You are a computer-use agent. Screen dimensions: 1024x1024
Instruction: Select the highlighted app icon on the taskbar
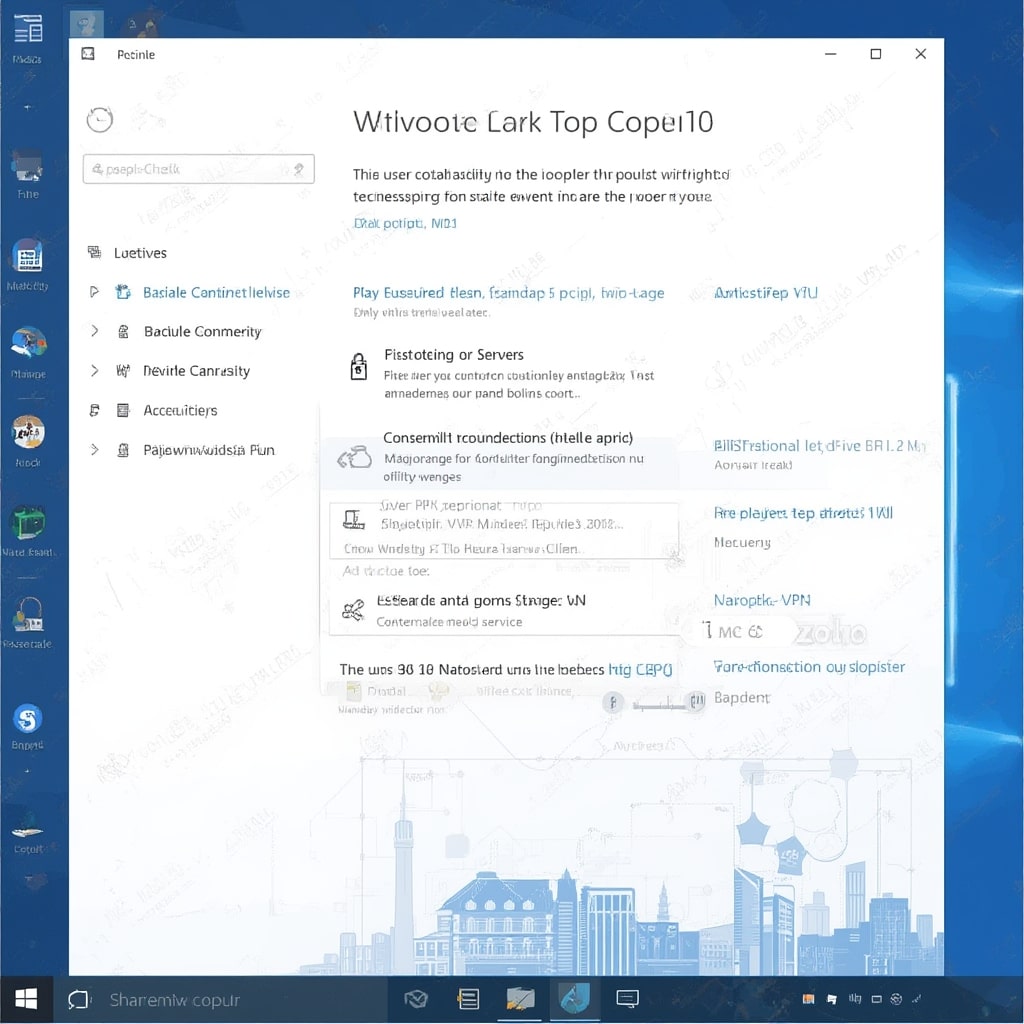pos(572,998)
